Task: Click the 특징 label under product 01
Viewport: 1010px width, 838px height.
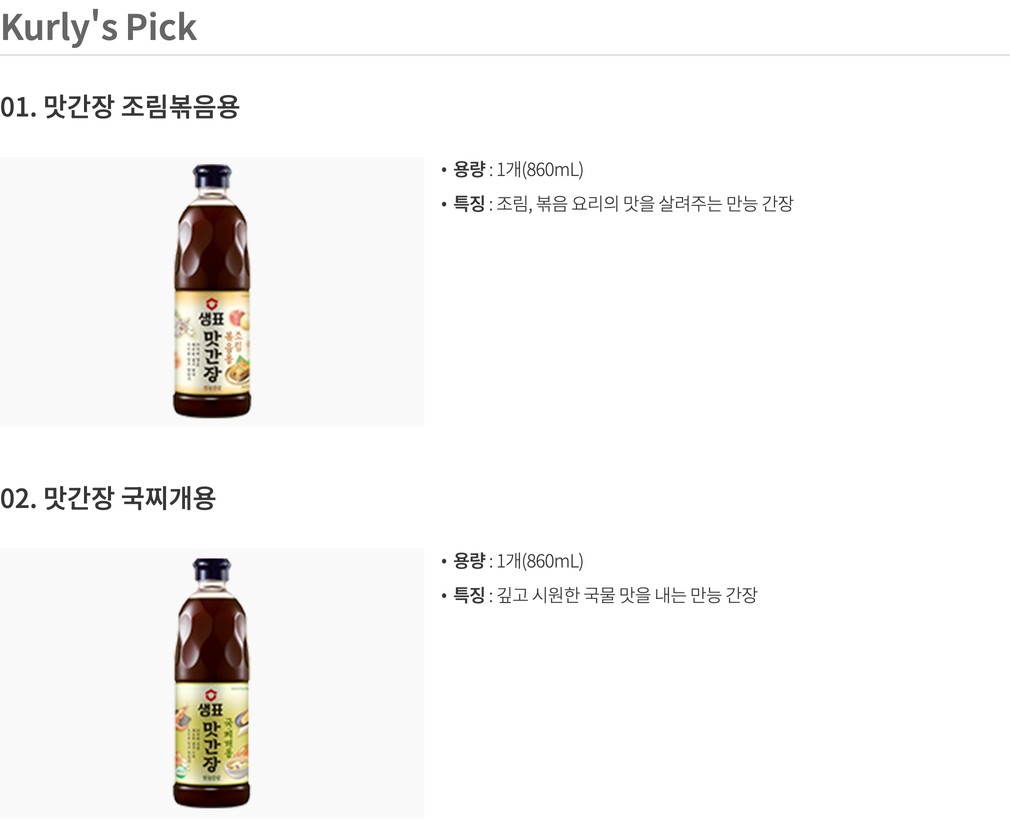Action: [x=469, y=204]
